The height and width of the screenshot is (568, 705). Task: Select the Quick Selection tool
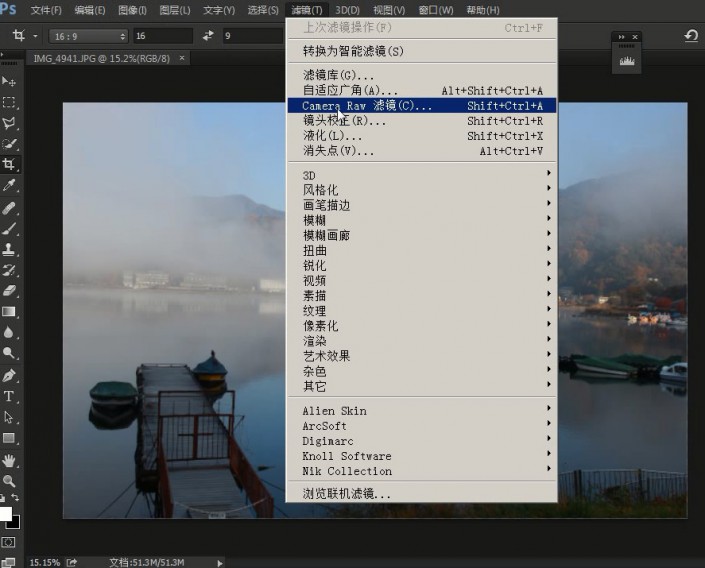(x=9, y=143)
